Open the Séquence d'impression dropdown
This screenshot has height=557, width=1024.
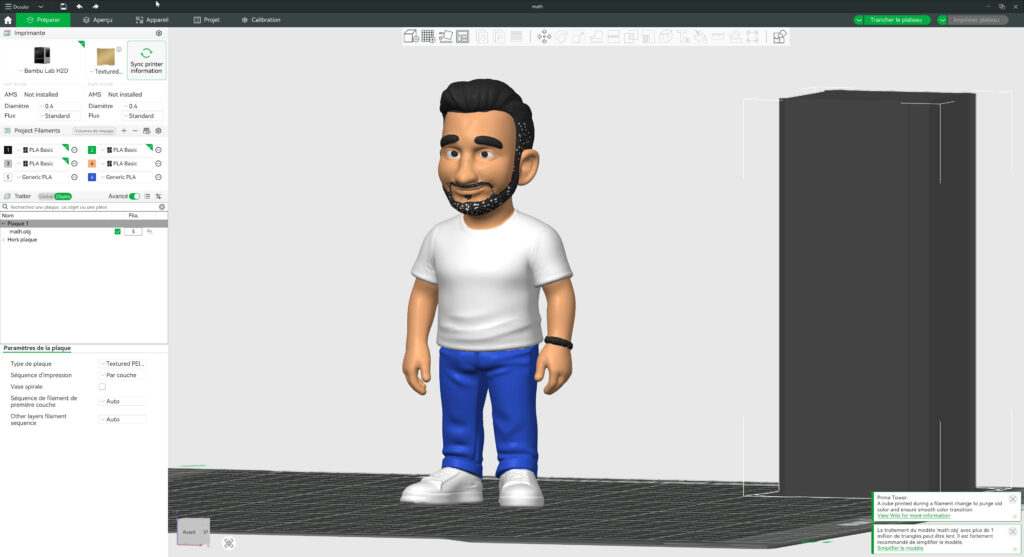tap(123, 375)
